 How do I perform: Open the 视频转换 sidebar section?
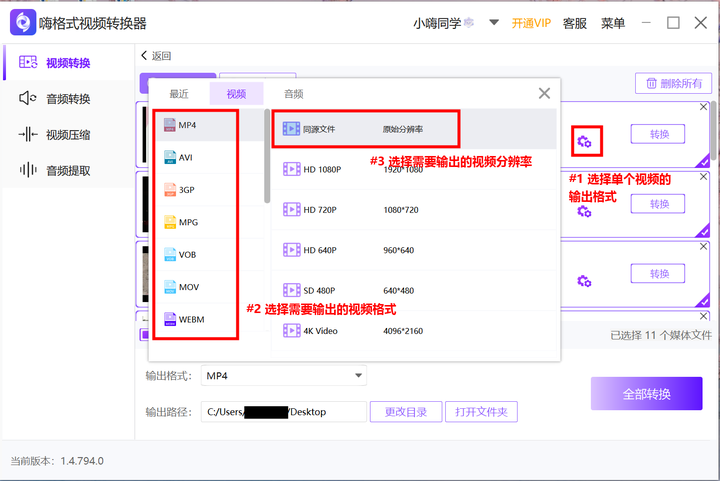68,62
